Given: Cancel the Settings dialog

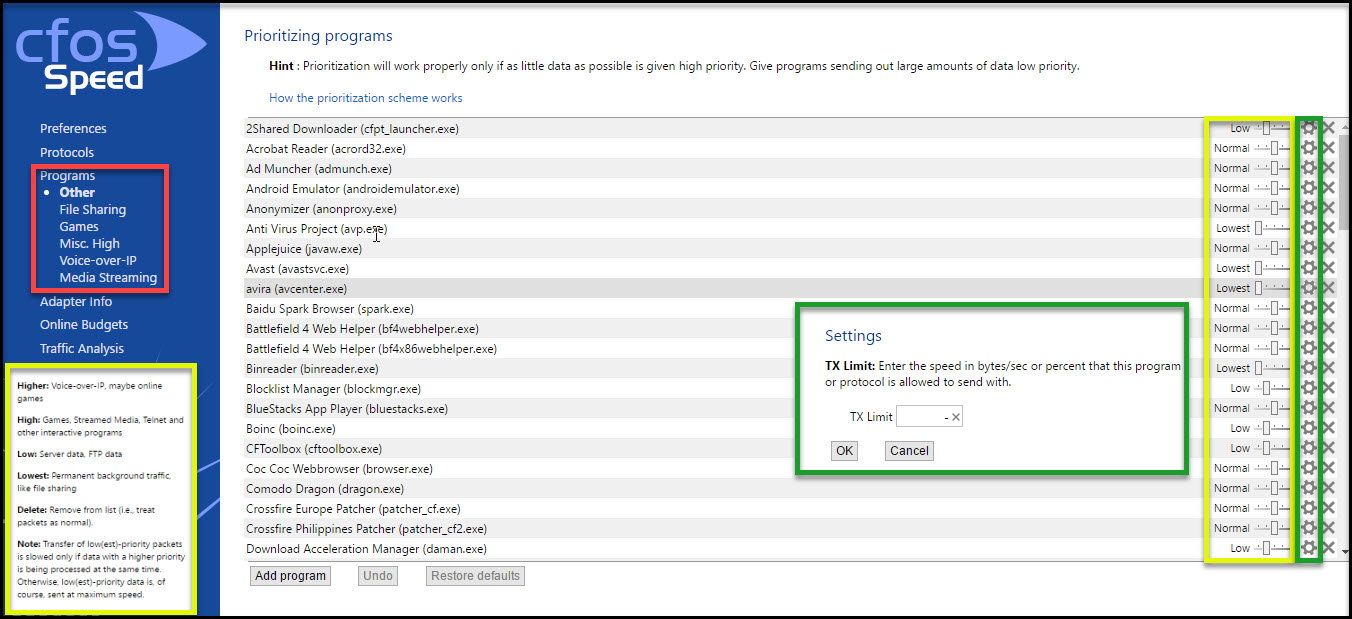Looking at the screenshot, I should coord(909,450).
